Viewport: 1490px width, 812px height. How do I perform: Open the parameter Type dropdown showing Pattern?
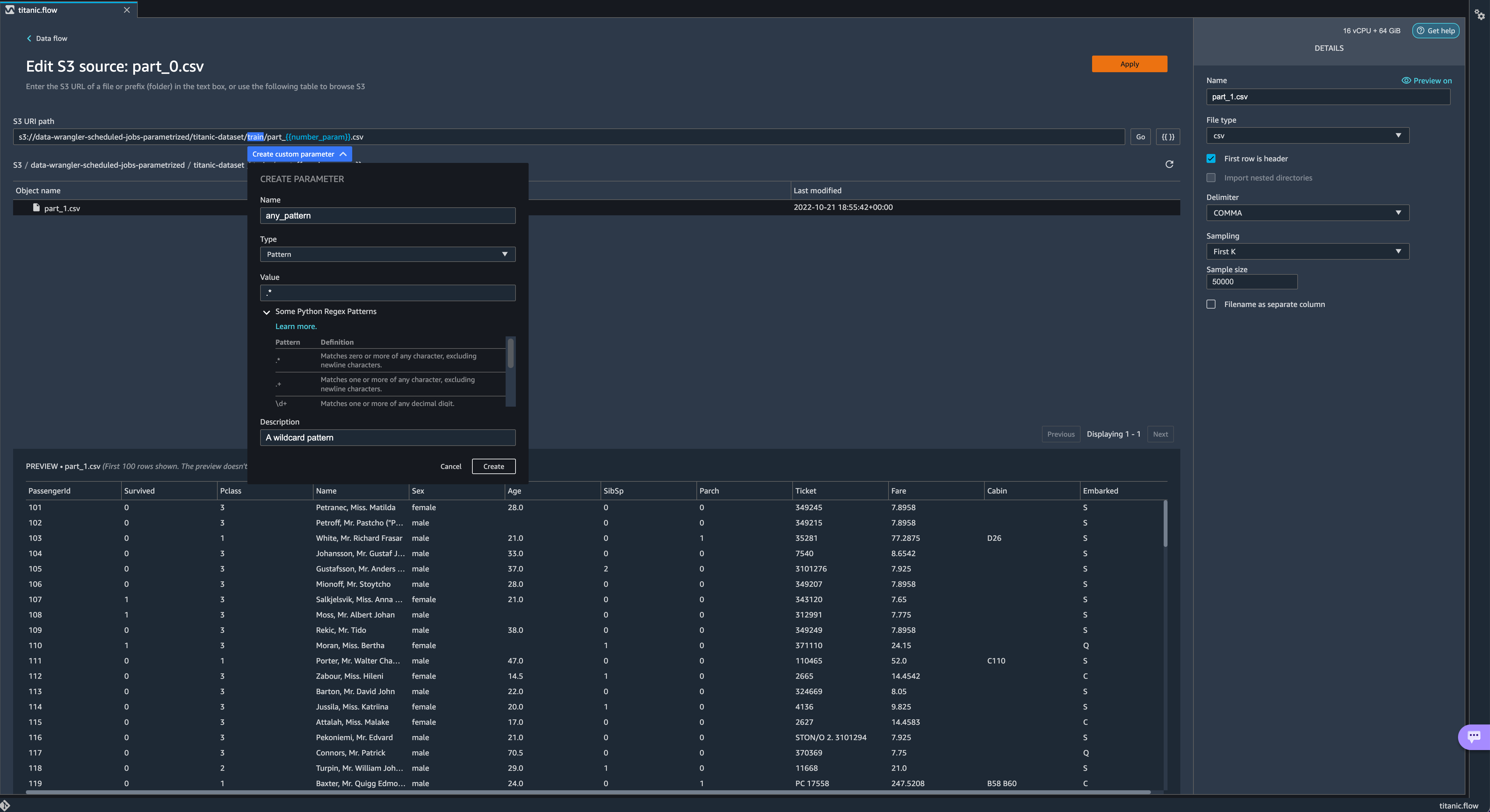click(x=388, y=254)
